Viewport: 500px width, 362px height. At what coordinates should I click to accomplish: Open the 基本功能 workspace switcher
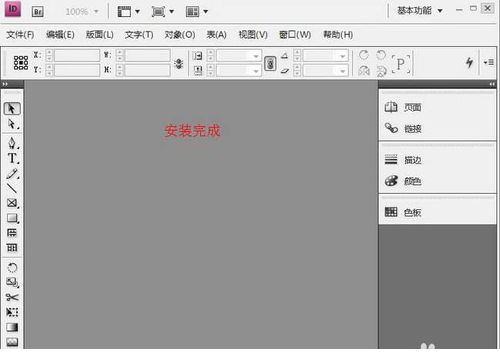(419, 11)
